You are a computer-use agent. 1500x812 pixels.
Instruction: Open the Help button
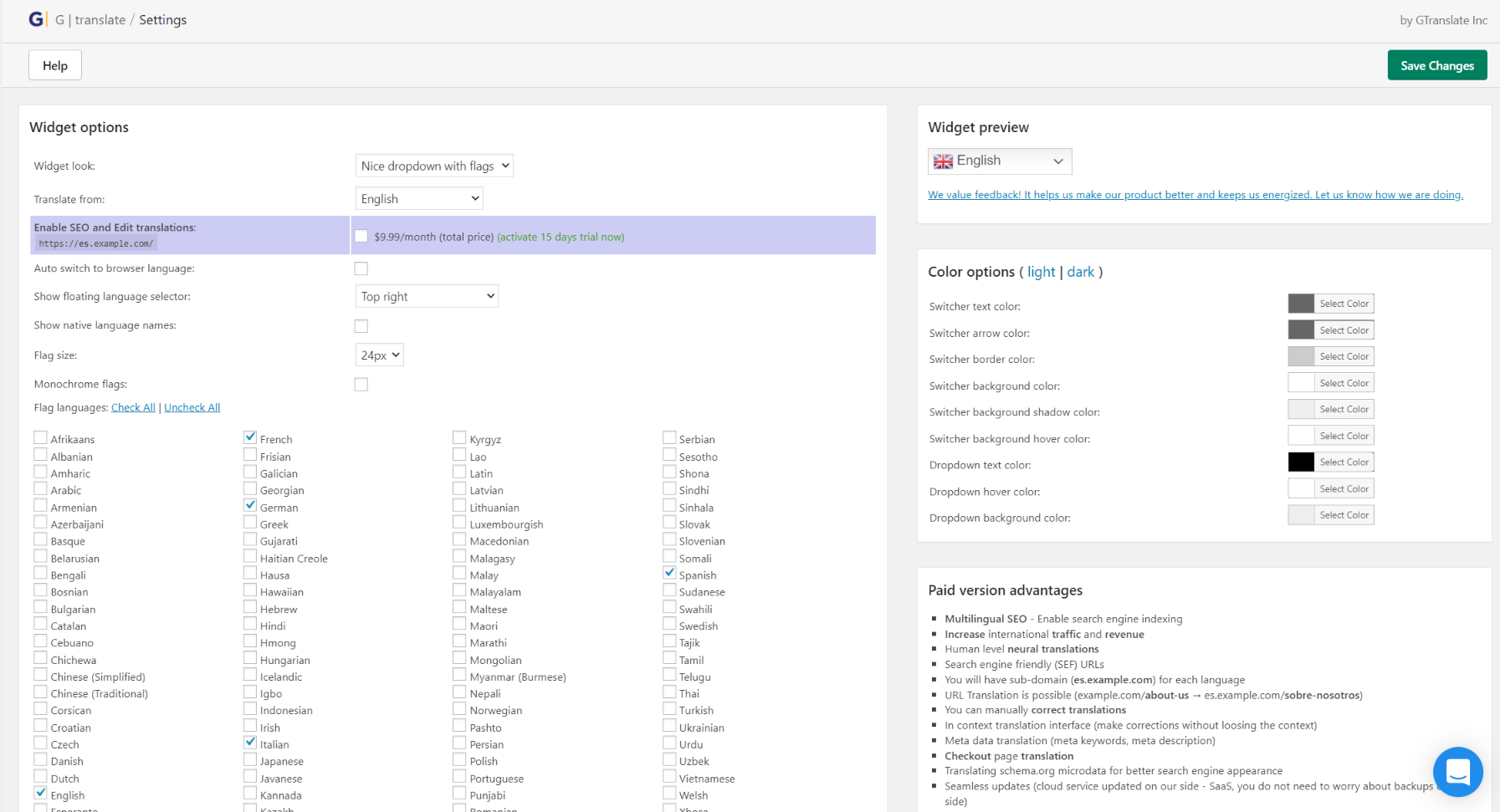(55, 65)
